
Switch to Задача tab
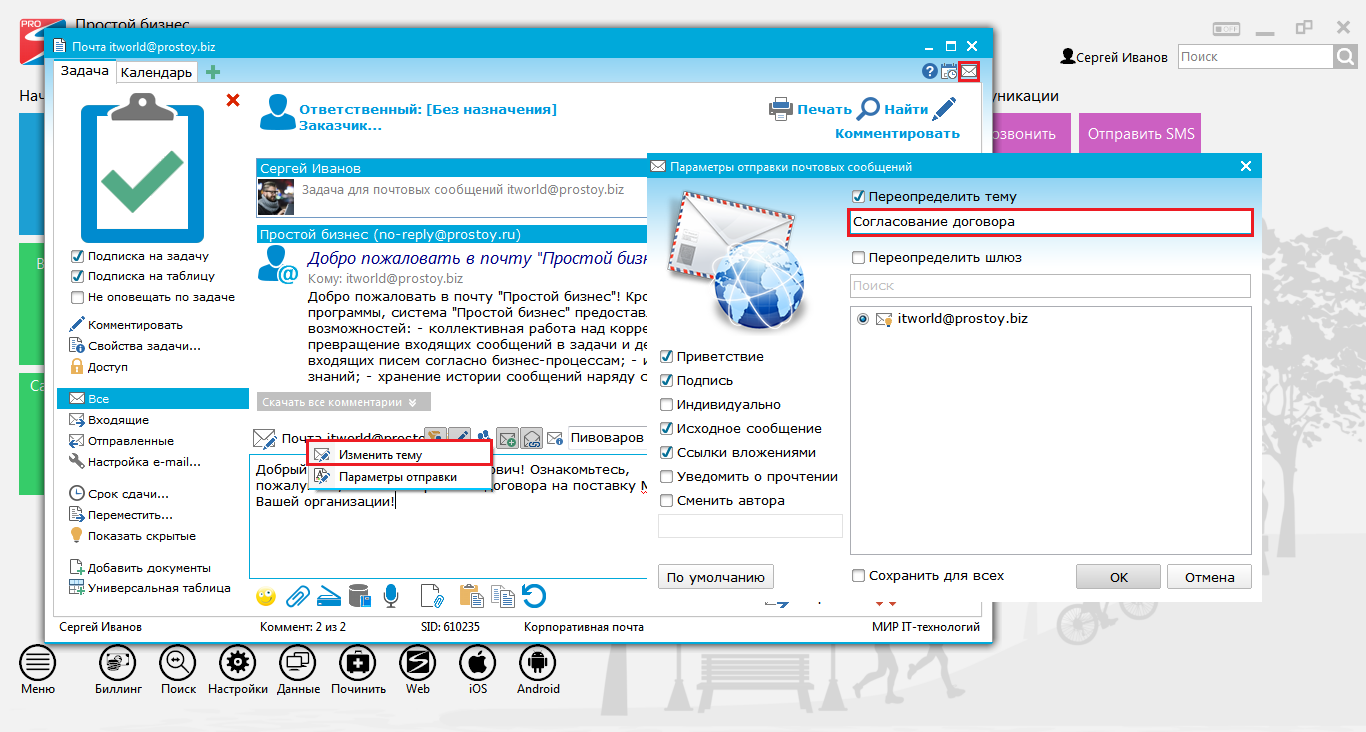85,71
